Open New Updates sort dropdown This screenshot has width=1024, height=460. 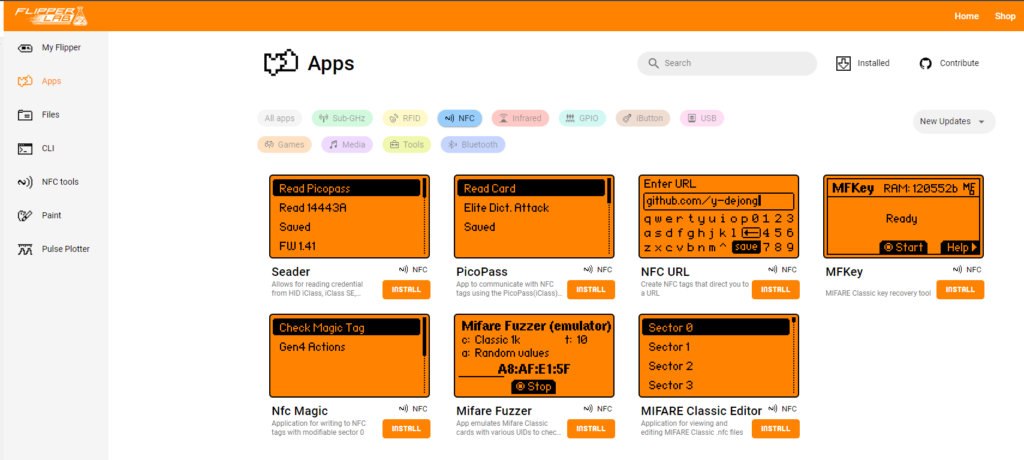point(953,122)
